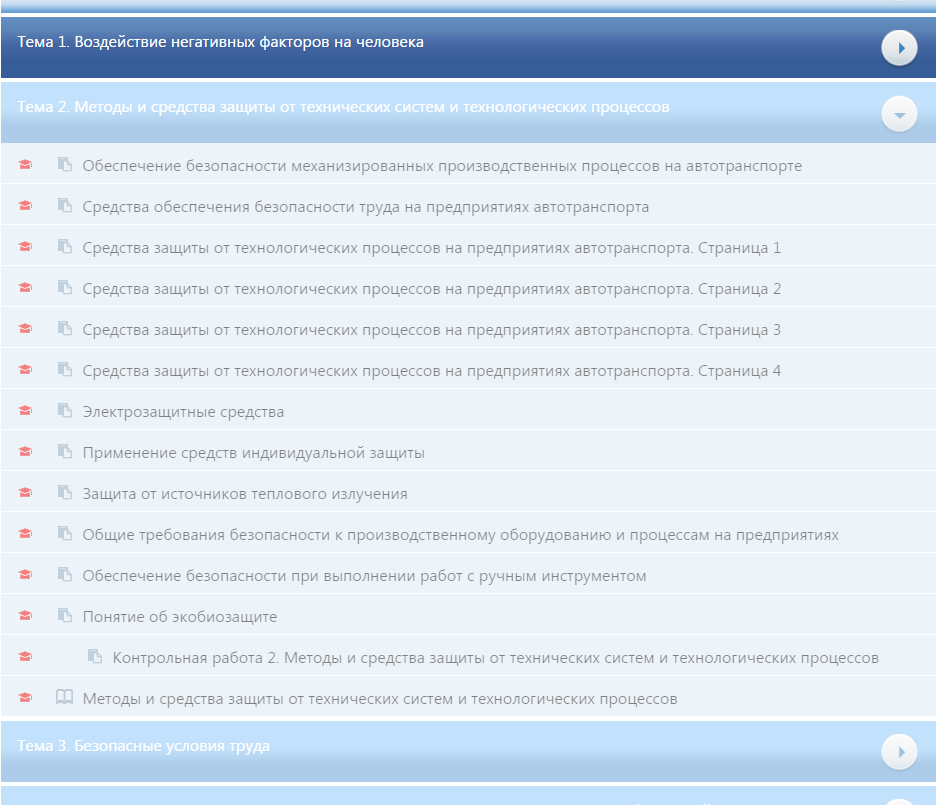This screenshot has height=805, width=936.
Task: Click graduation cap icon beside Обеспечение безопасности механизированных
Action: (x=25, y=164)
